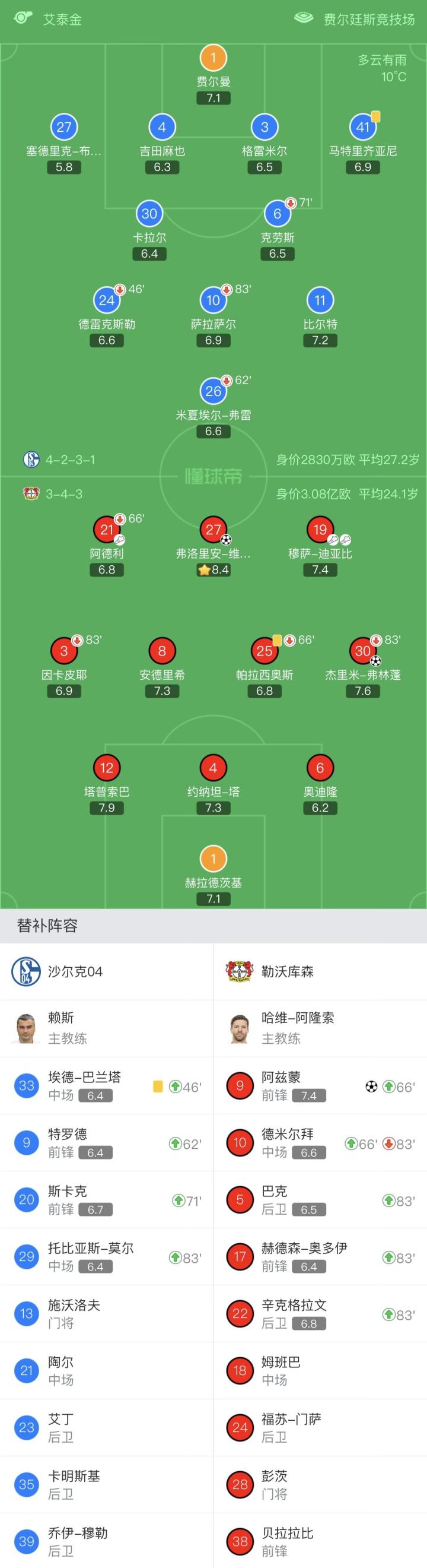Tap the 3-4-3 formation label

click(64, 493)
